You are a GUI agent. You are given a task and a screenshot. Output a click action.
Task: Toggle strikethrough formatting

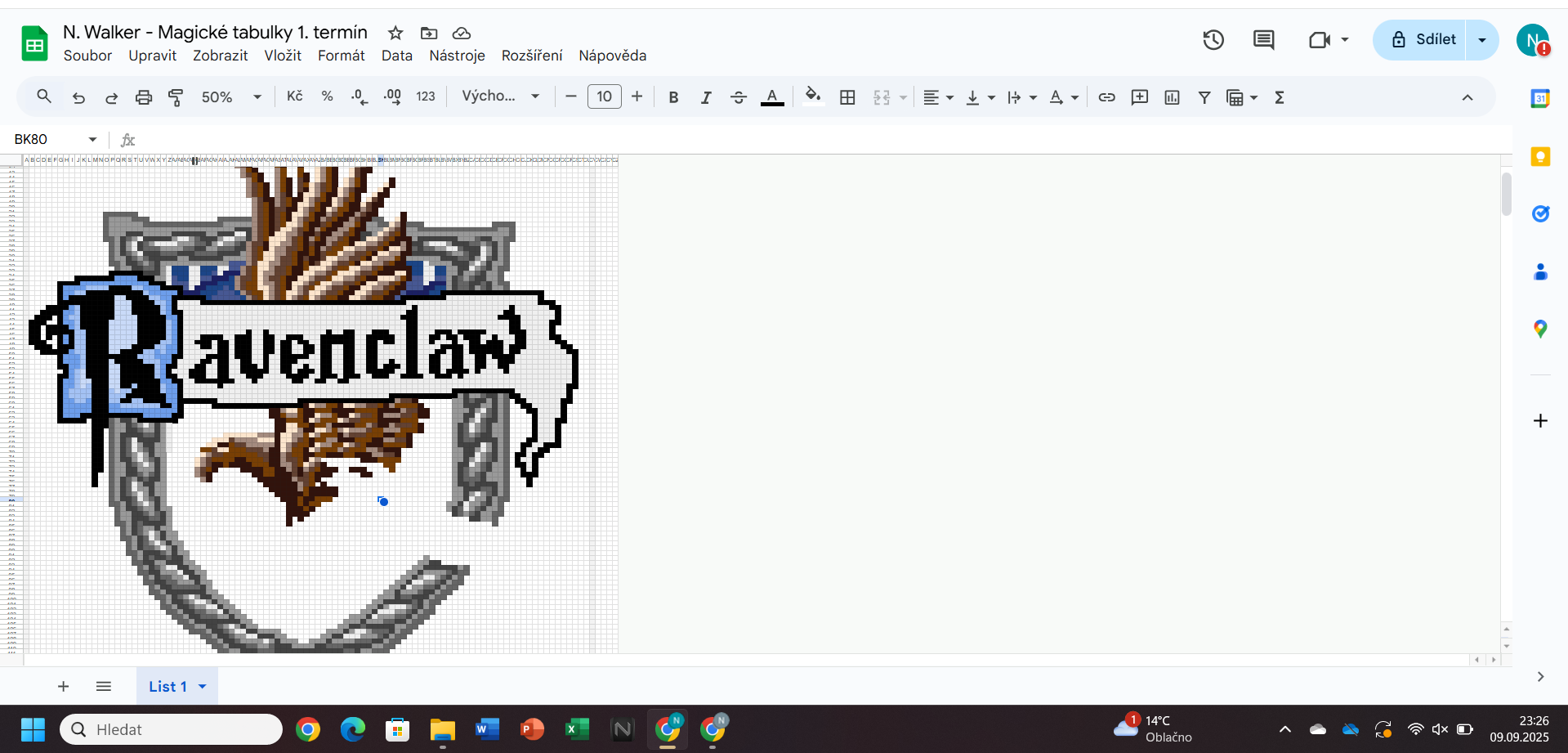pos(739,97)
